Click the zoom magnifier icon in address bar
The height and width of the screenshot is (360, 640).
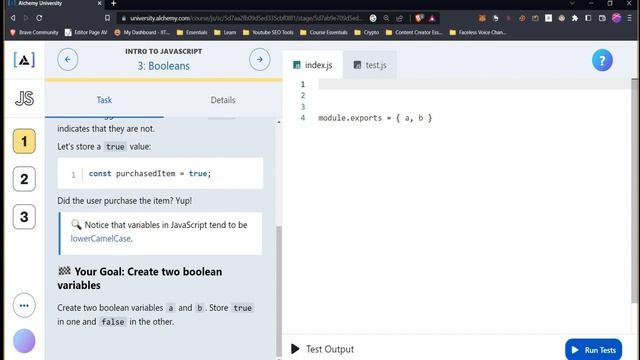386,18
